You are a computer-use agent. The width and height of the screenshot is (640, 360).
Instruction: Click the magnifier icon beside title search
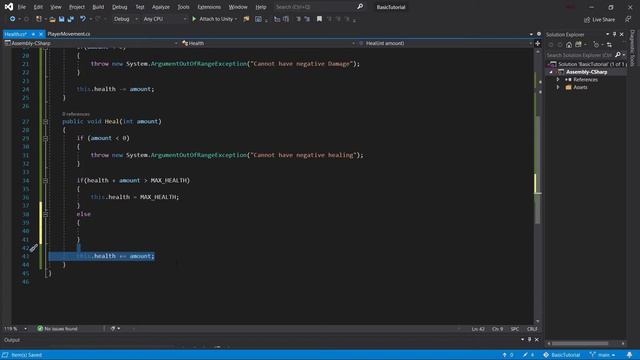[360, 7]
